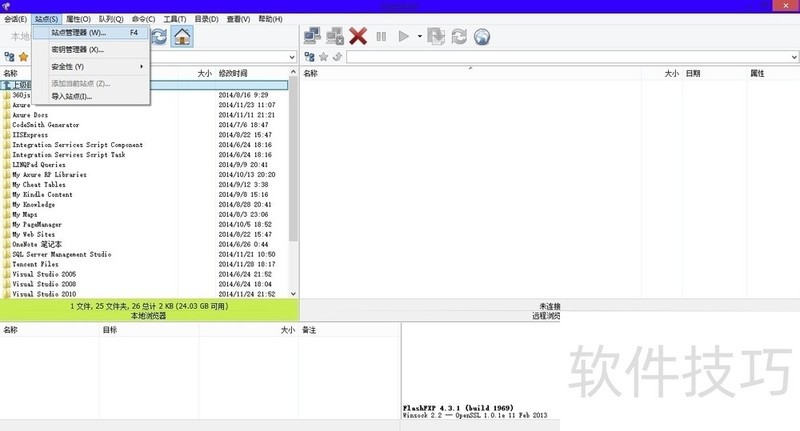Select 导入站点(I)... menu entry
800x431 pixels.
click(71, 96)
